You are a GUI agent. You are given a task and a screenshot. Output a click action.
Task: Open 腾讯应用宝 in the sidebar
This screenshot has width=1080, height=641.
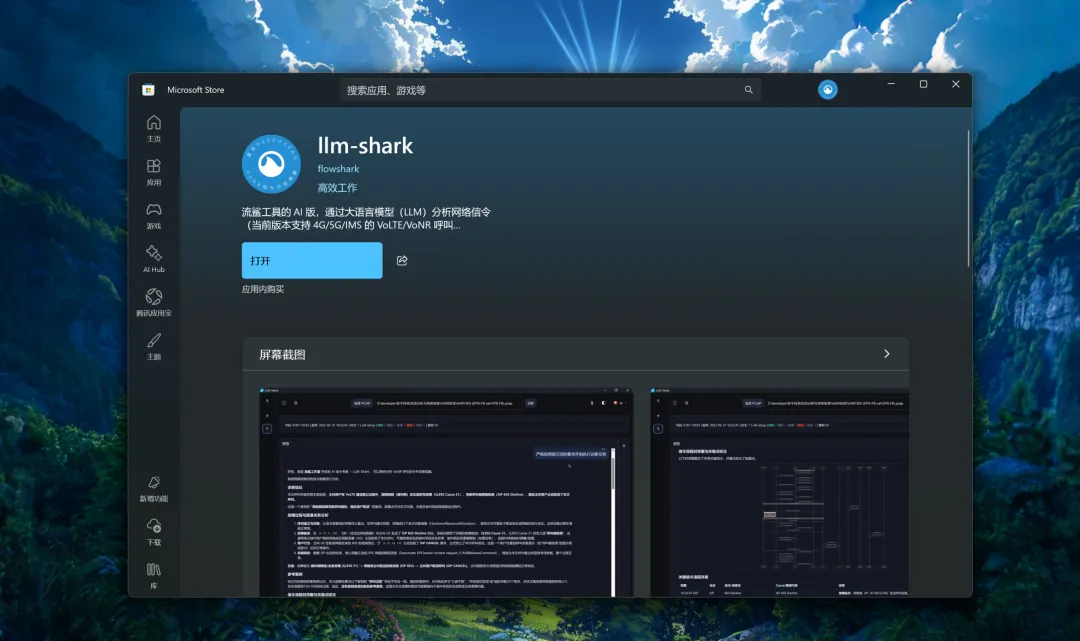pos(154,303)
